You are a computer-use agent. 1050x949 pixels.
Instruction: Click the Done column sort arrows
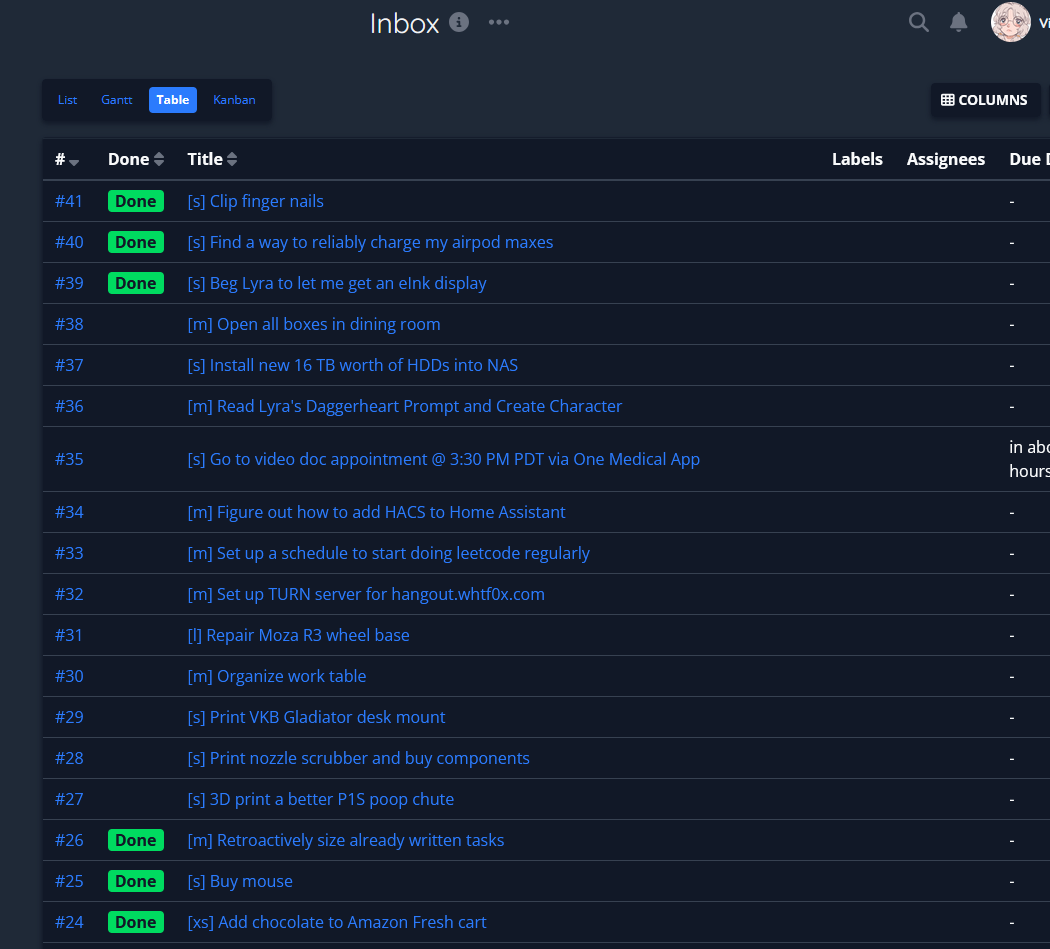point(159,159)
